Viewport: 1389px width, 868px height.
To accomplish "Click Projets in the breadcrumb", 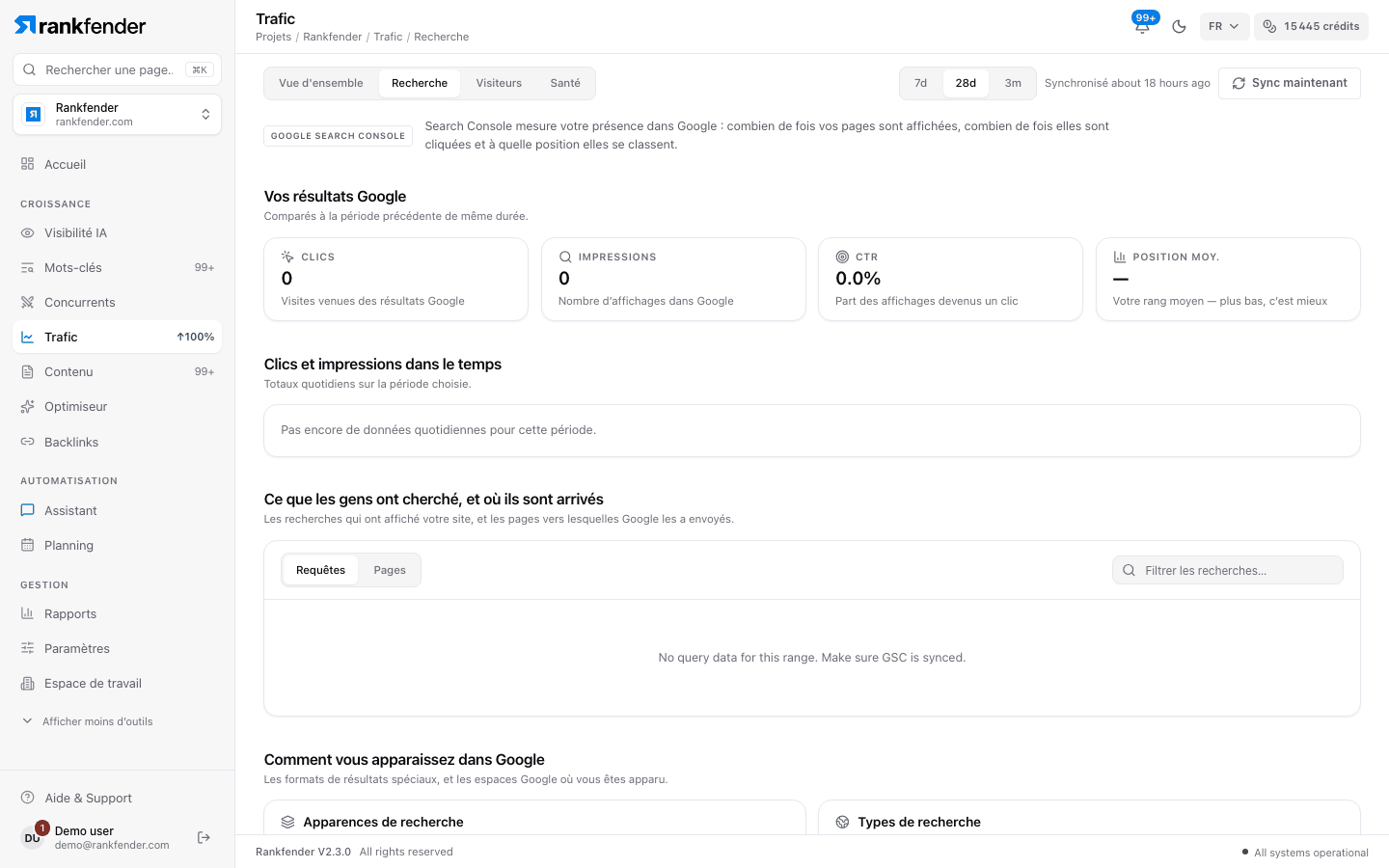I will coord(273,37).
